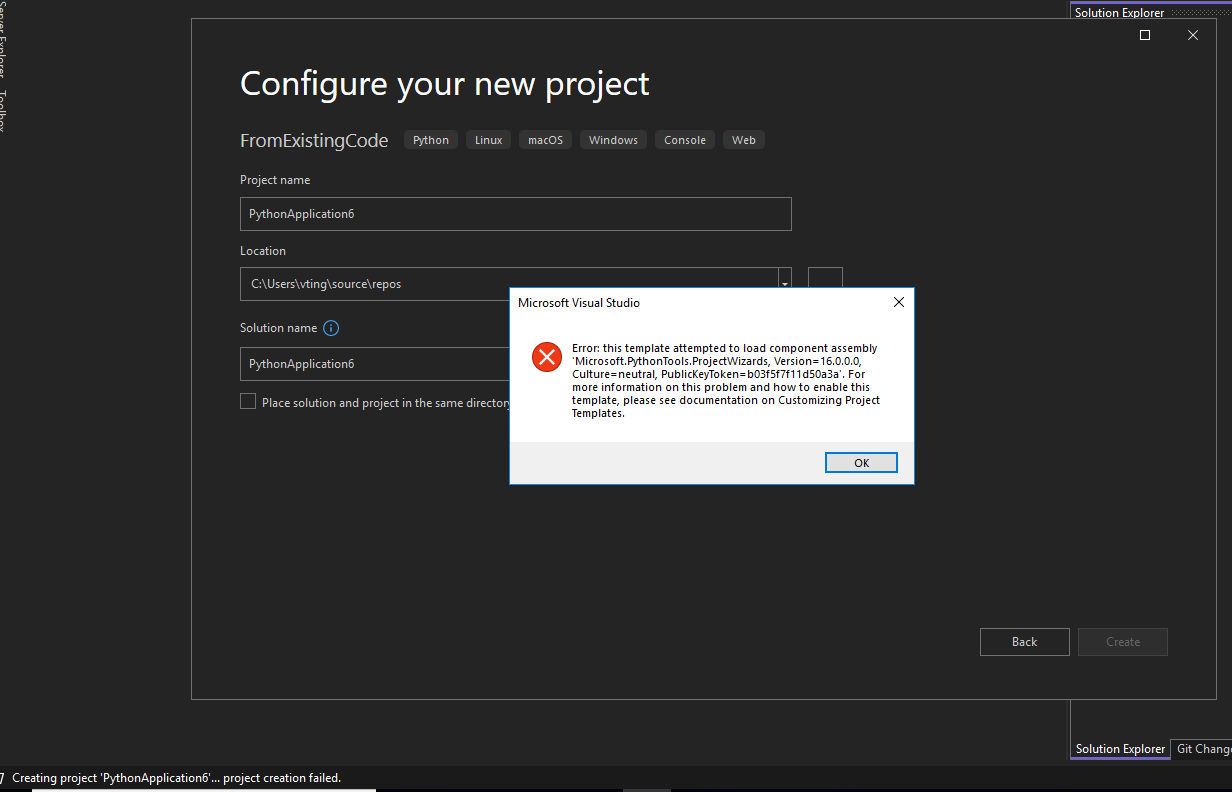The width and height of the screenshot is (1232, 792).
Task: Click the Web tag
Action: pyautogui.click(x=744, y=140)
